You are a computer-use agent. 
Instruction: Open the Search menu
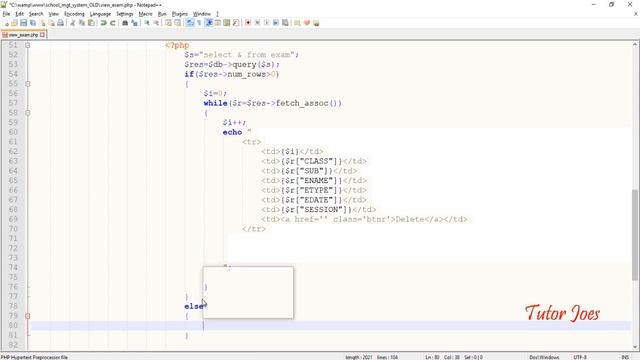[x=36, y=14]
